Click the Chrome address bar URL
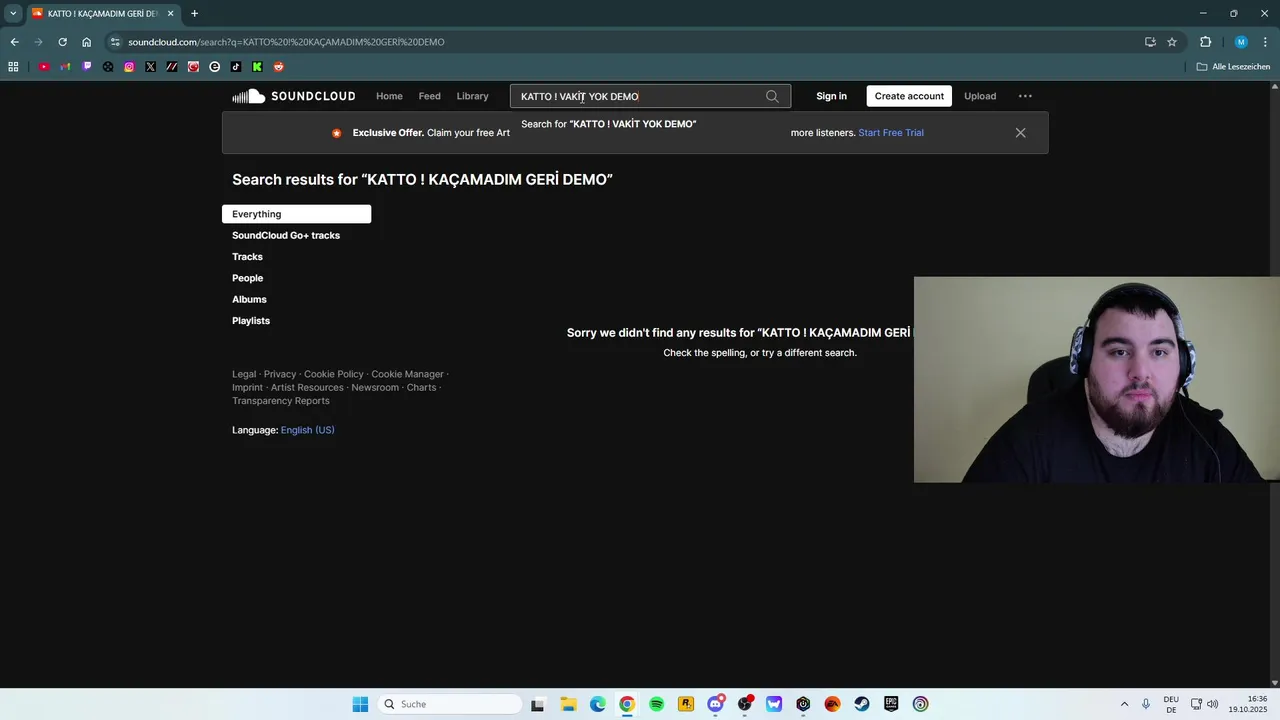This screenshot has width=1280, height=720. coord(286,42)
